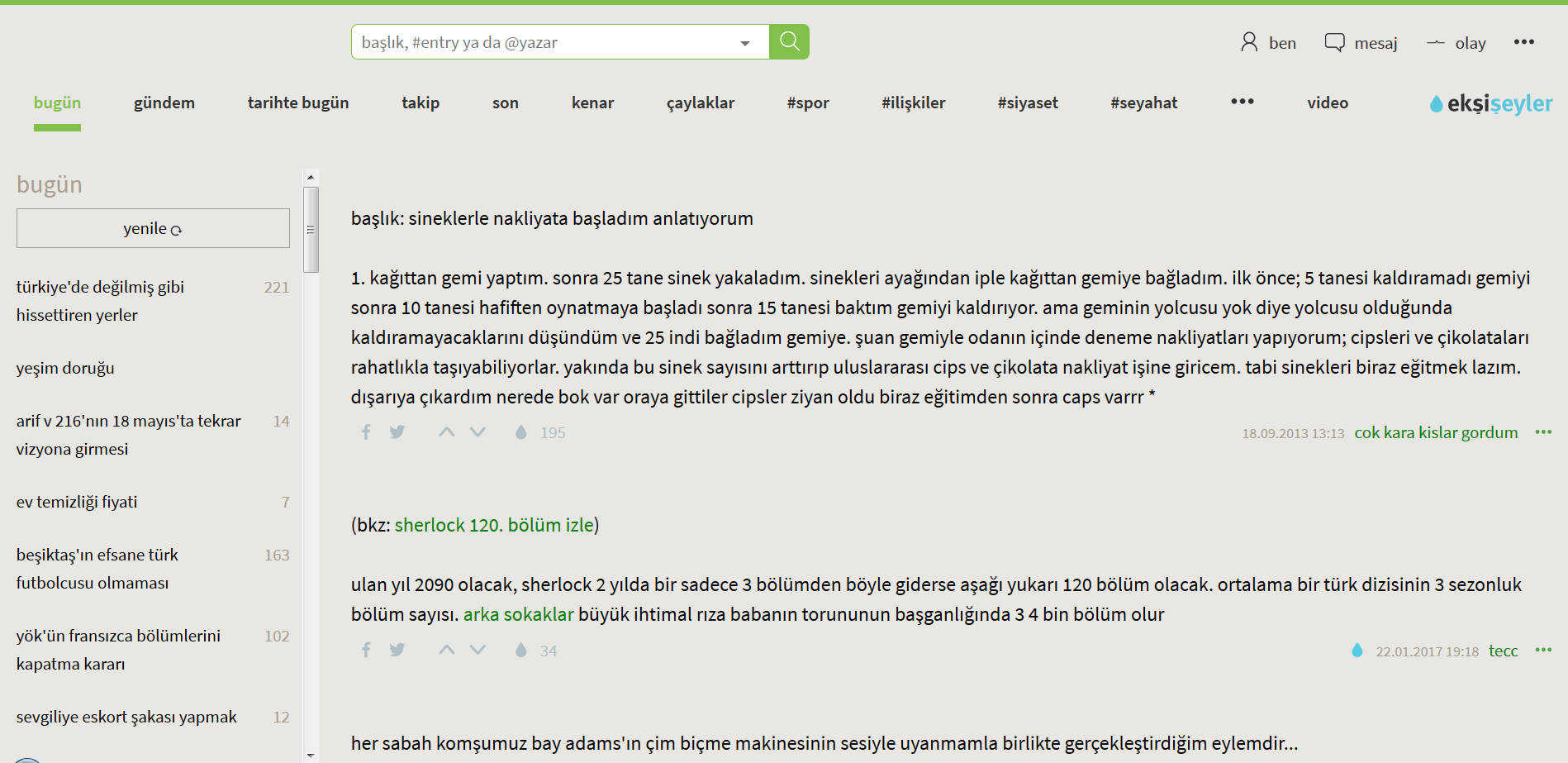Open the sherlock 120. bölüm izle link
This screenshot has height=763, width=1568.
(494, 524)
